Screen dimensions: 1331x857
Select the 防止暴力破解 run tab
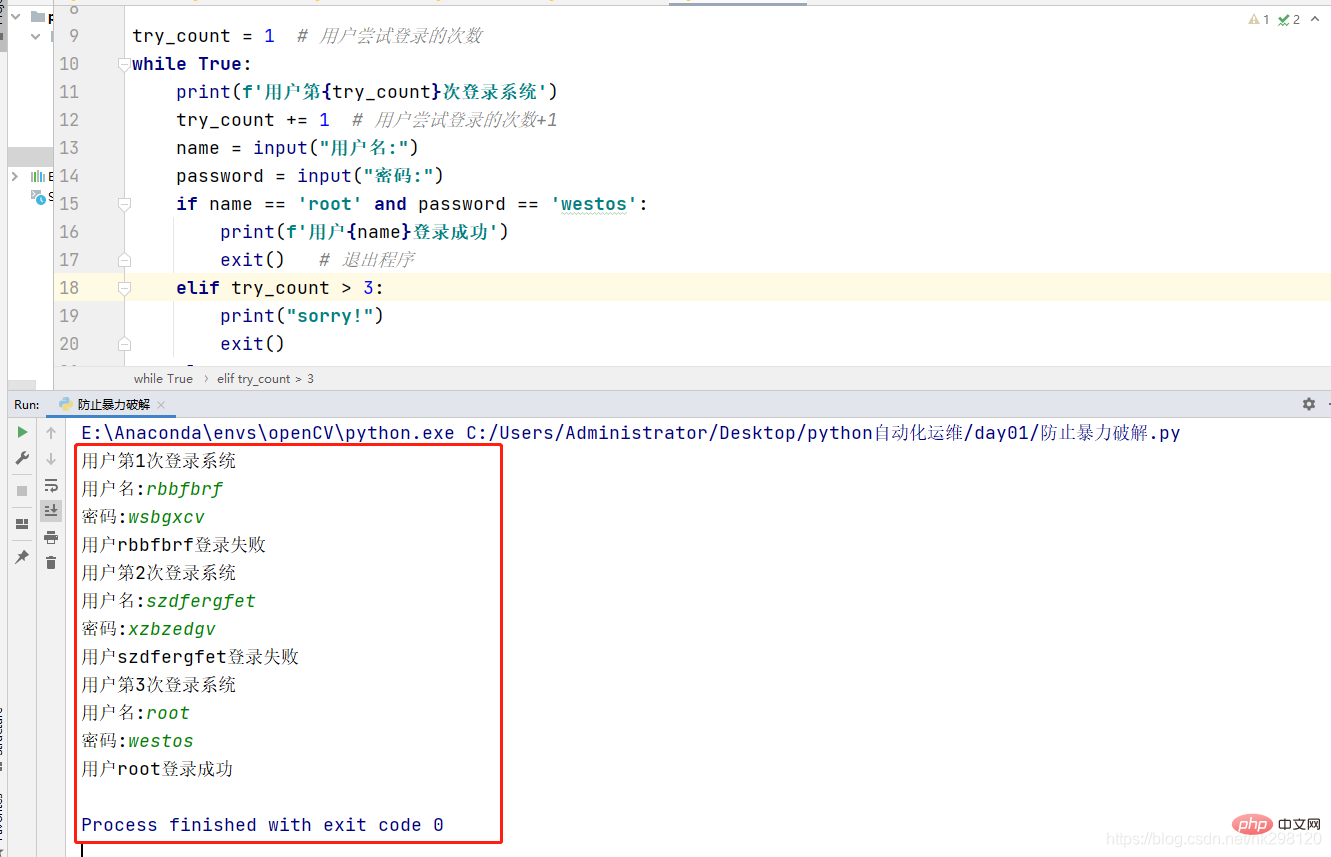113,405
